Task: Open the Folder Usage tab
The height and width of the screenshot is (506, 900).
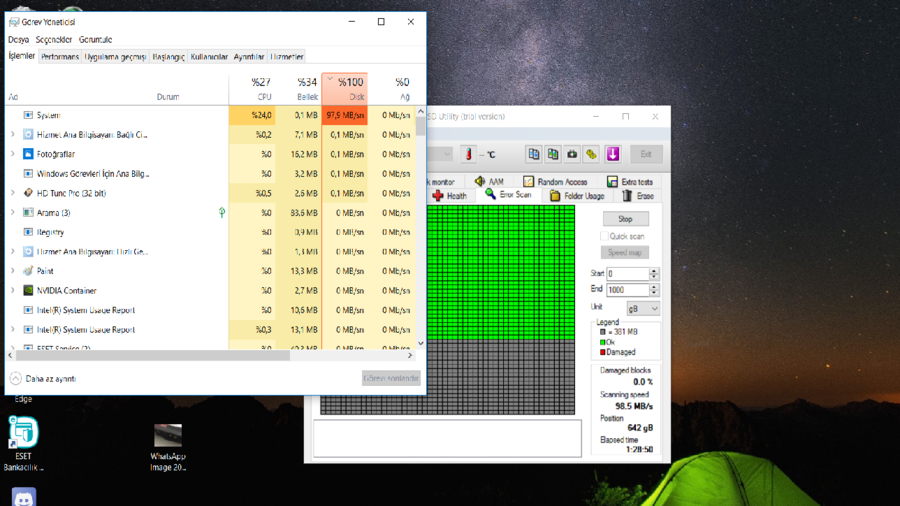Action: tap(577, 196)
